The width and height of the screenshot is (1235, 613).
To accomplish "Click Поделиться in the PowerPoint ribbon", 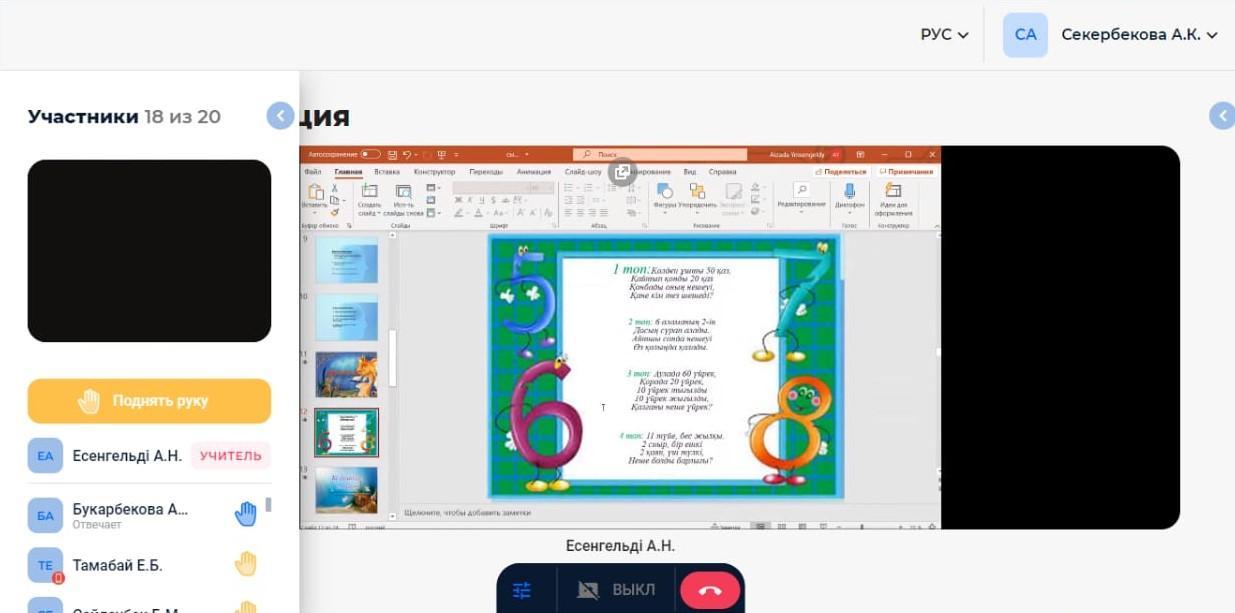I will [x=842, y=172].
